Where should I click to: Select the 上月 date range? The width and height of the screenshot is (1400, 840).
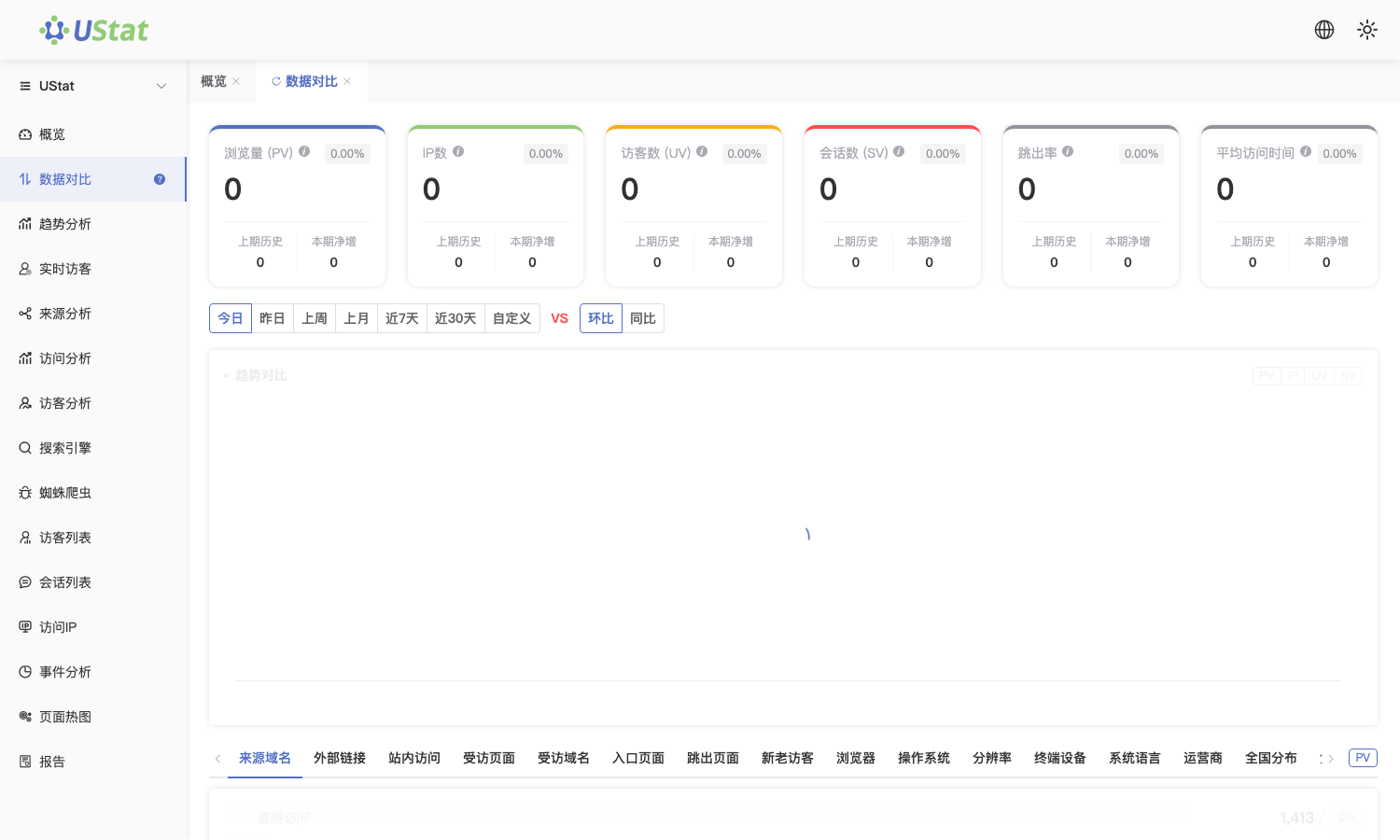pyautogui.click(x=357, y=318)
